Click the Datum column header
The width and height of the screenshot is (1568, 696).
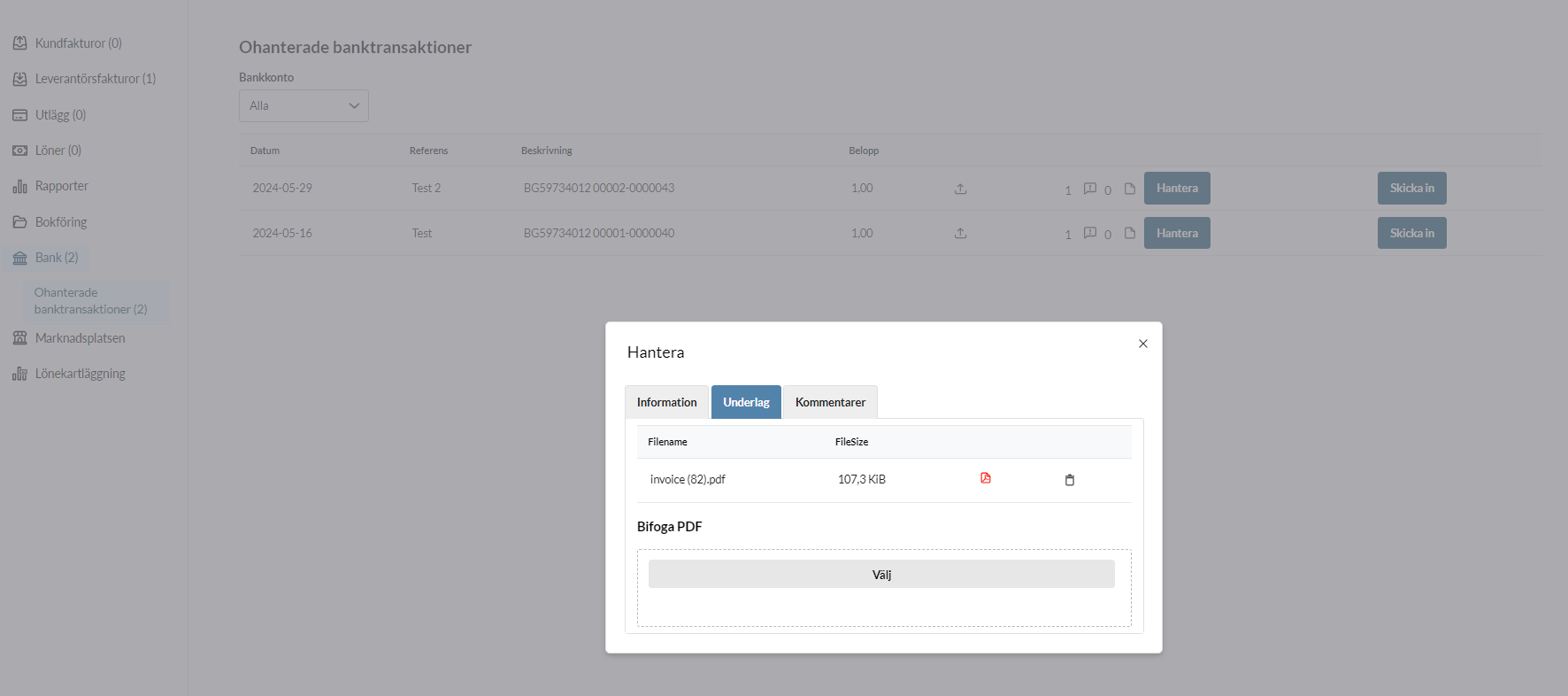[265, 151]
